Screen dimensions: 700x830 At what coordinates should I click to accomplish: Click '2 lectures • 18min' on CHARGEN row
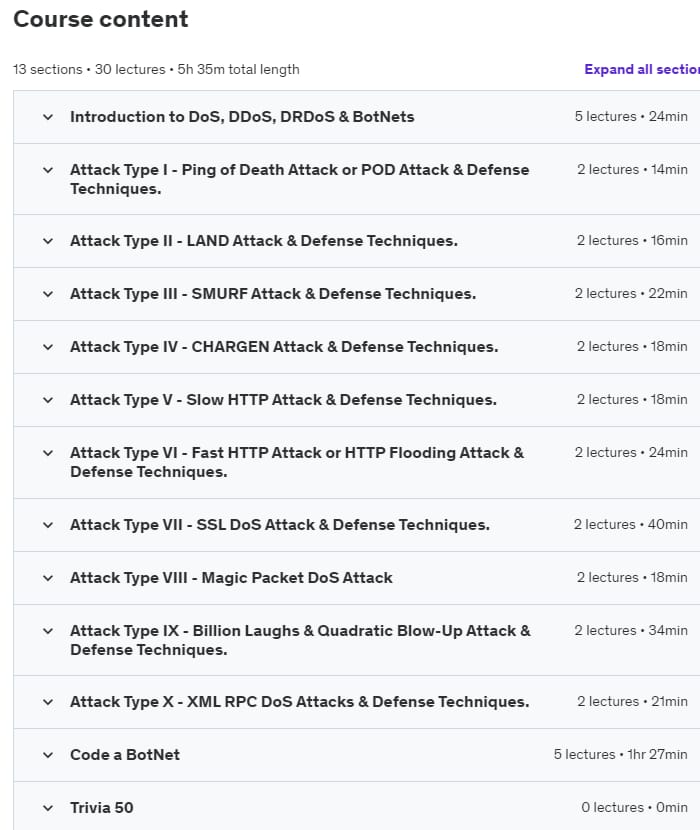click(632, 346)
